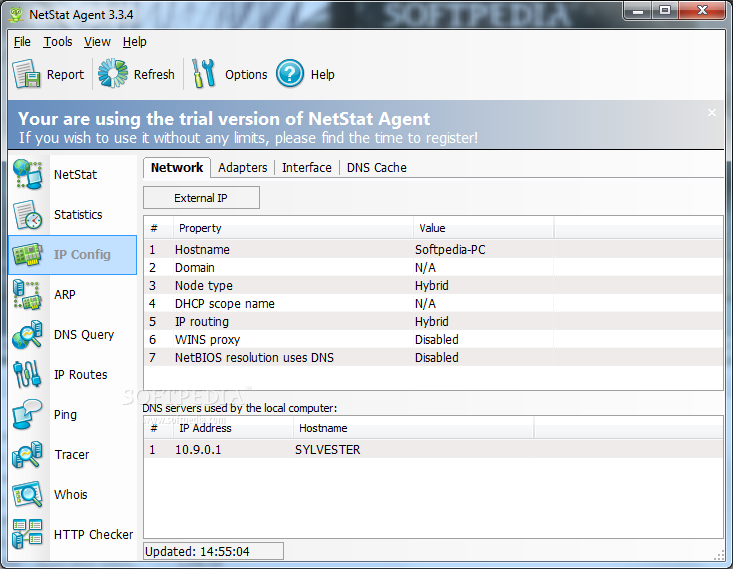Select the IP Config sidebar icon
Image resolution: width=733 pixels, height=569 pixels.
[28, 254]
